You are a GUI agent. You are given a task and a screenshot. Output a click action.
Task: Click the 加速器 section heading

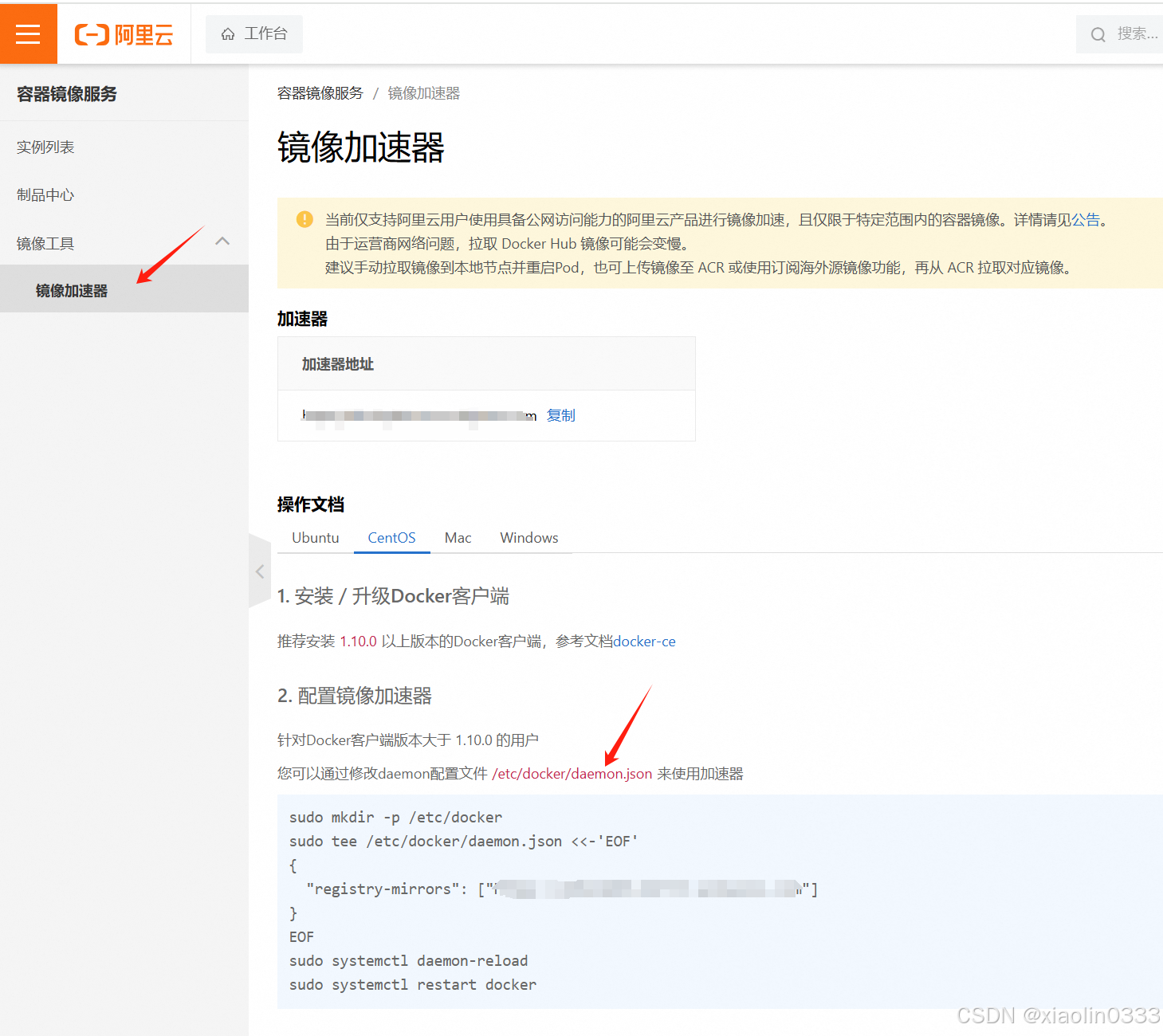pos(302,319)
